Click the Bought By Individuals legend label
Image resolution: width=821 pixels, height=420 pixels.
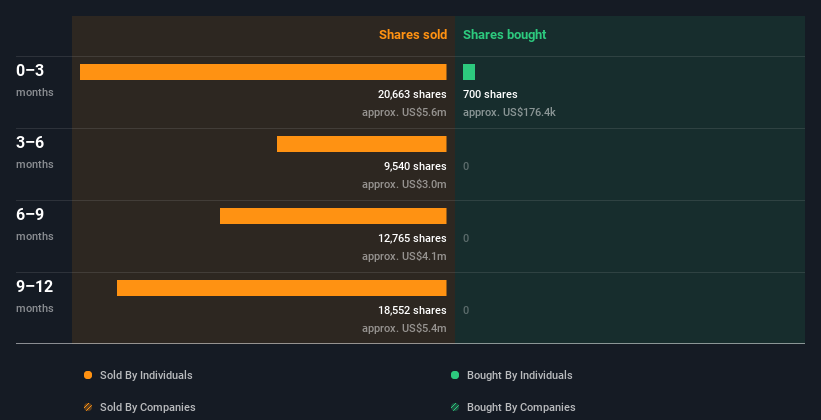519,375
